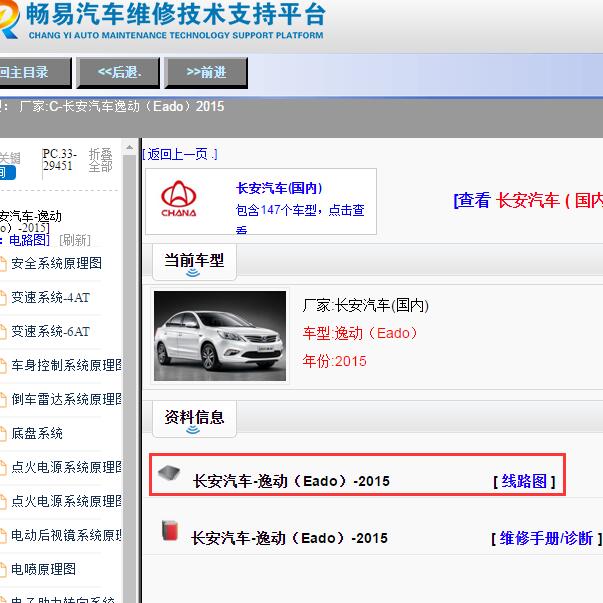
Task: Click 包含147个车型，点击查看 link
Action: (300, 218)
